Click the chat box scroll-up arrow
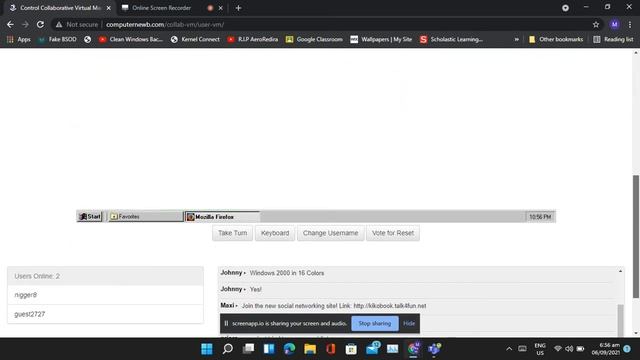The height and width of the screenshot is (360, 640). tap(620, 271)
